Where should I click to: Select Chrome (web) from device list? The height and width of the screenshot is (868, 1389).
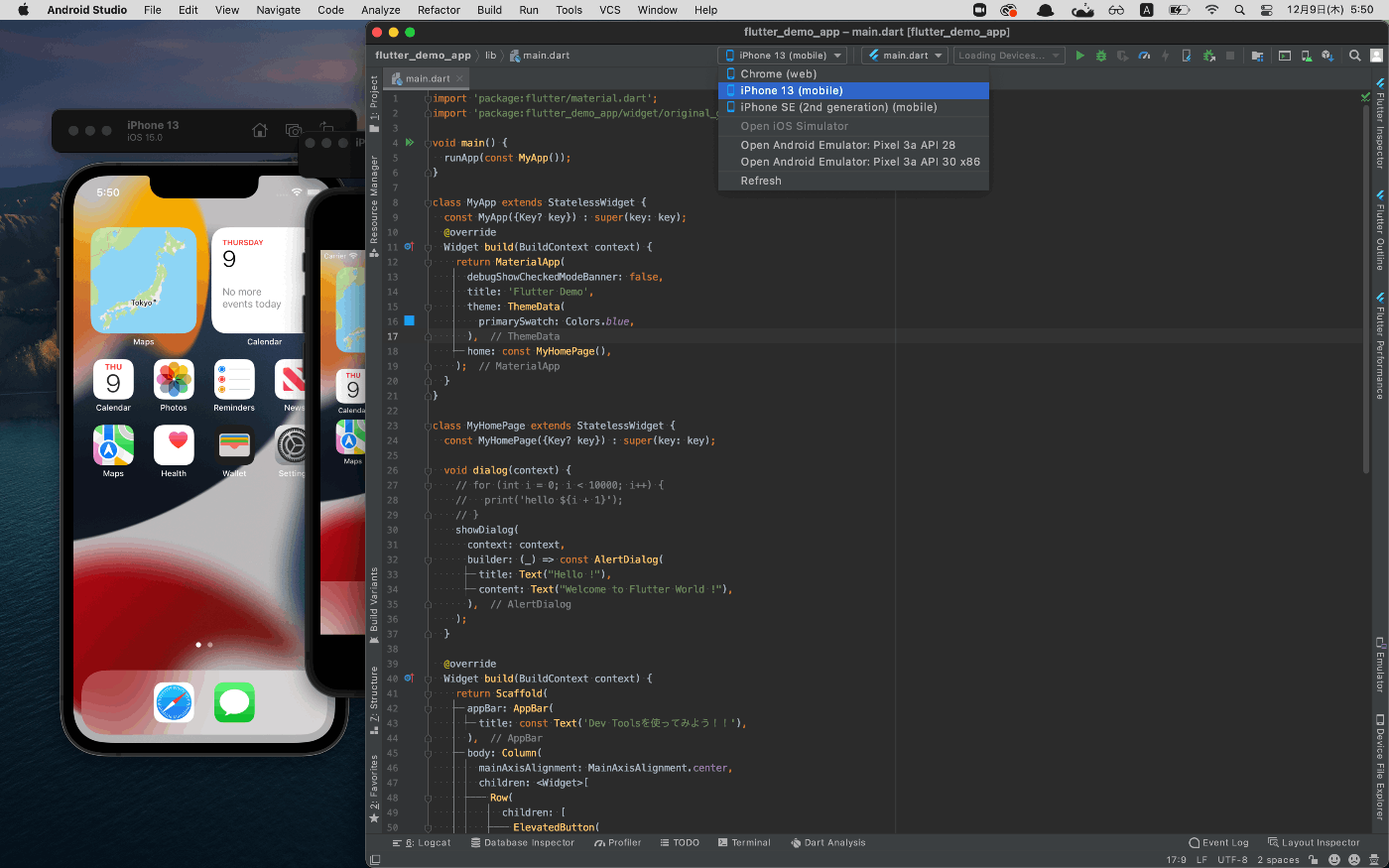[853, 73]
